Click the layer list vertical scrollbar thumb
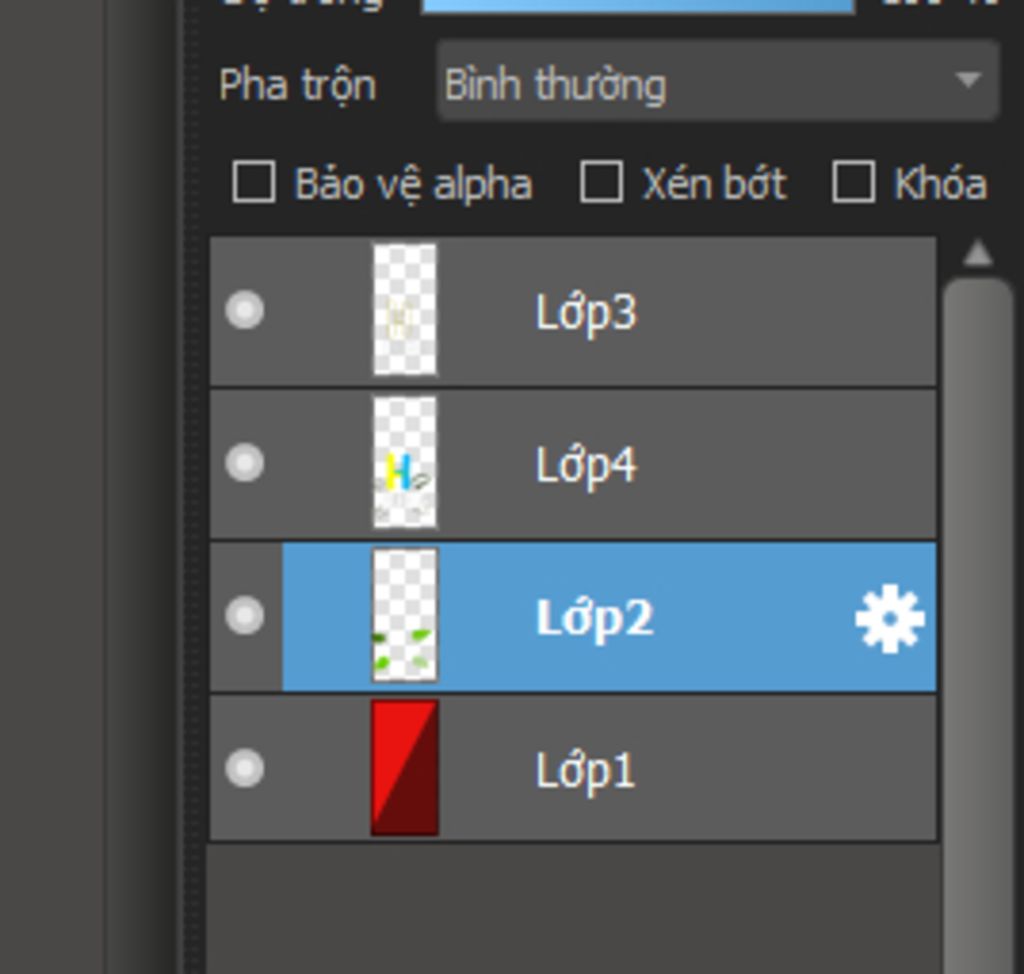Viewport: 1024px width, 974px height. (977, 600)
